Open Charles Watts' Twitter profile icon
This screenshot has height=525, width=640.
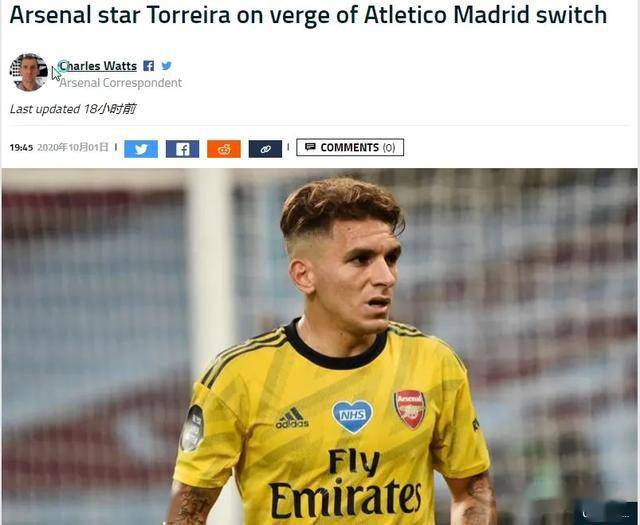pos(167,66)
